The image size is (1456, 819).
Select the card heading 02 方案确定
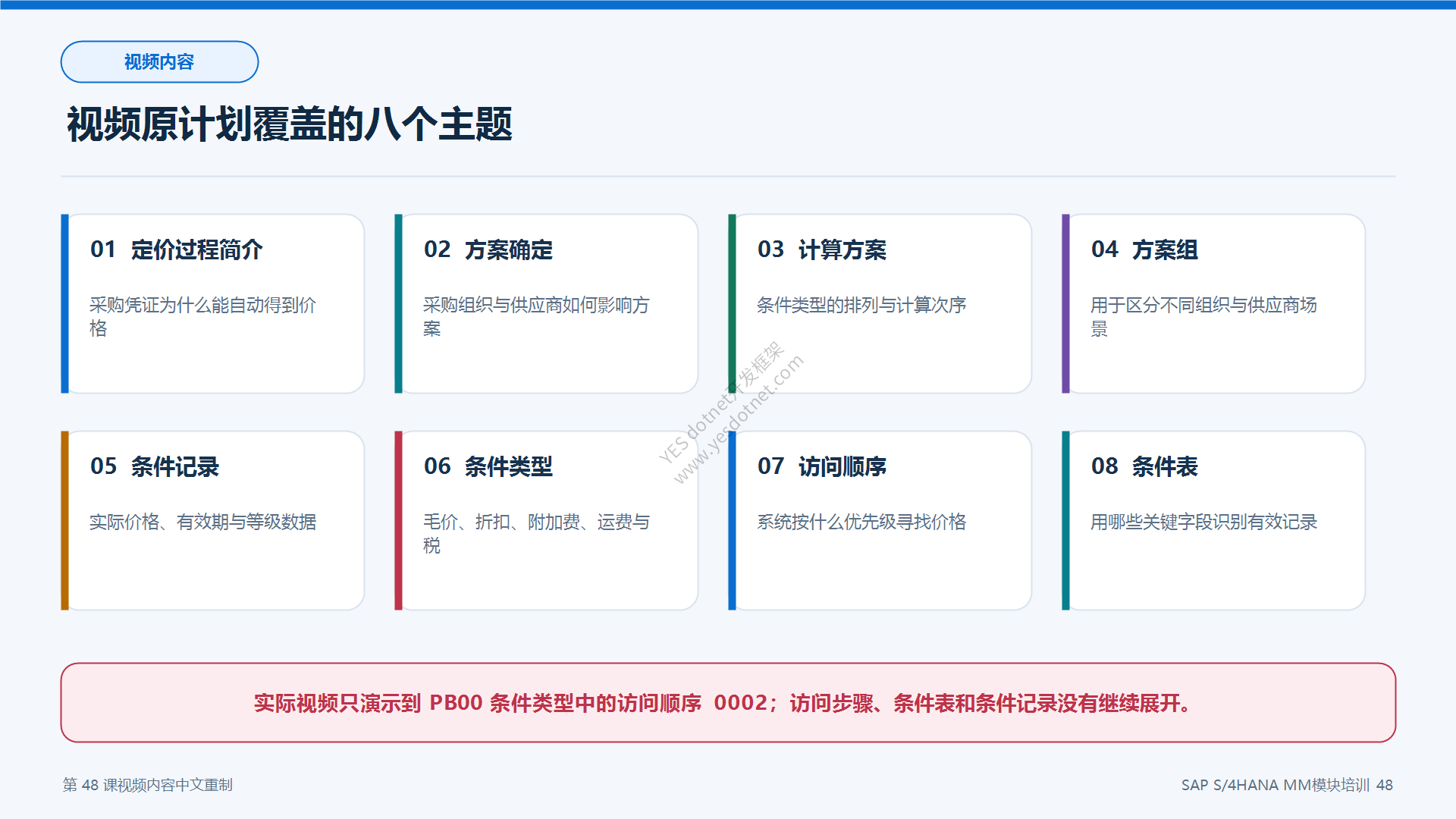tap(488, 249)
